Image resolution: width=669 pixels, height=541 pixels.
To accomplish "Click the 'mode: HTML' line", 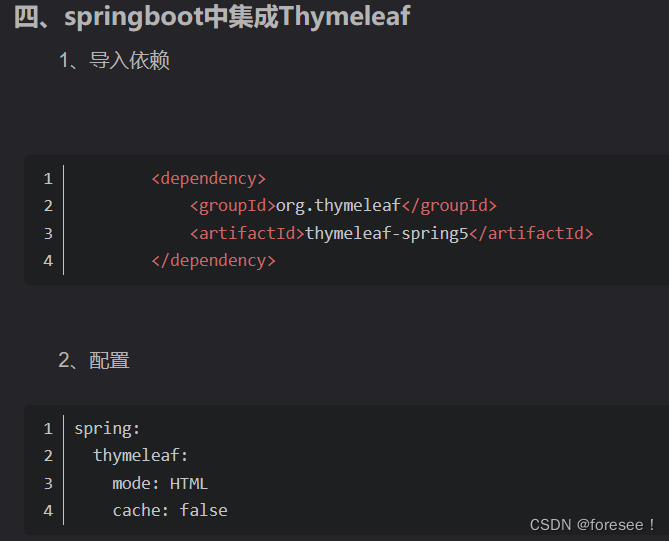I will tap(160, 483).
